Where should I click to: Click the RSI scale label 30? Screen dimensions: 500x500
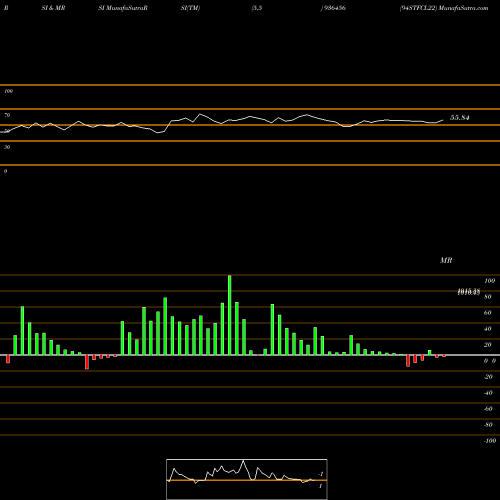(7, 147)
